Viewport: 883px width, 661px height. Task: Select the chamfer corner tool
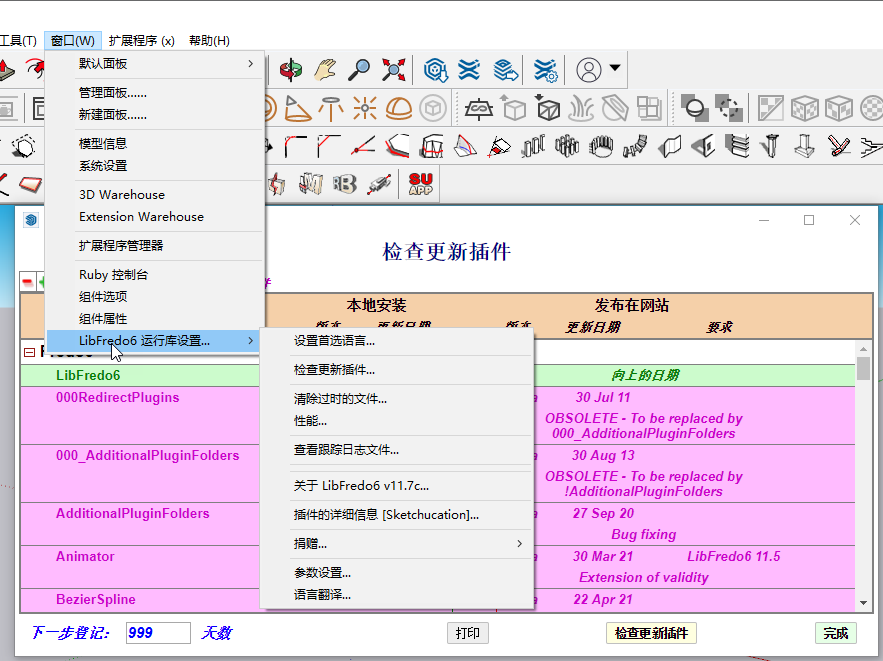pos(329,146)
